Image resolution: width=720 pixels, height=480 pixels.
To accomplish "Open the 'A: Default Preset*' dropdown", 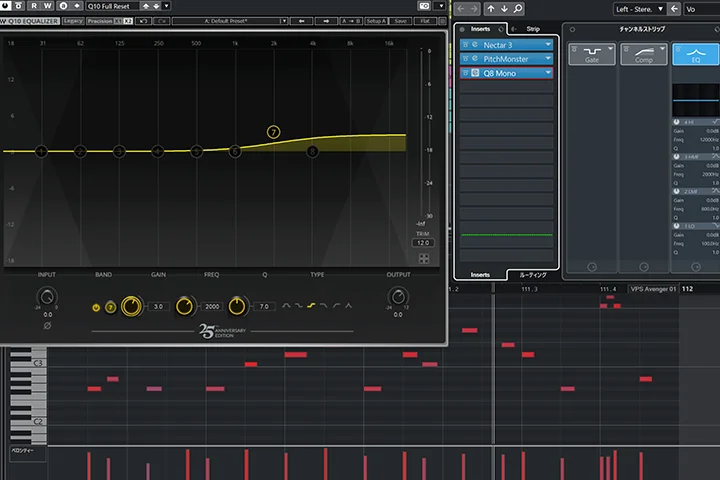I will (x=230, y=21).
